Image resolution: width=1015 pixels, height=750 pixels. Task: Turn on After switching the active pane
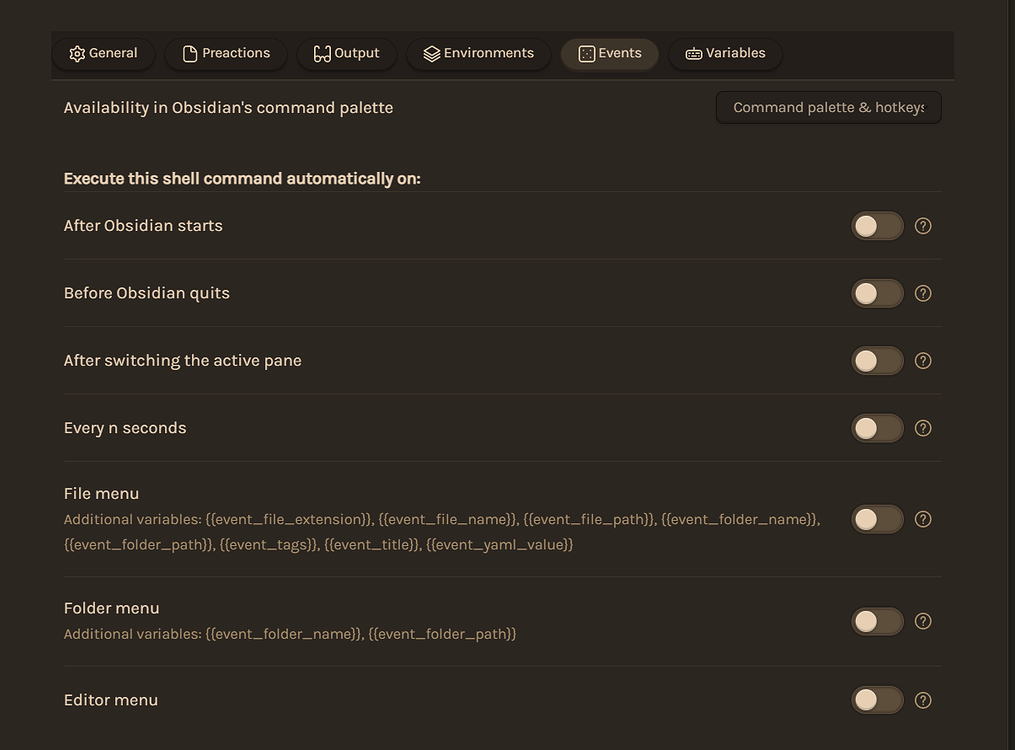[877, 361]
